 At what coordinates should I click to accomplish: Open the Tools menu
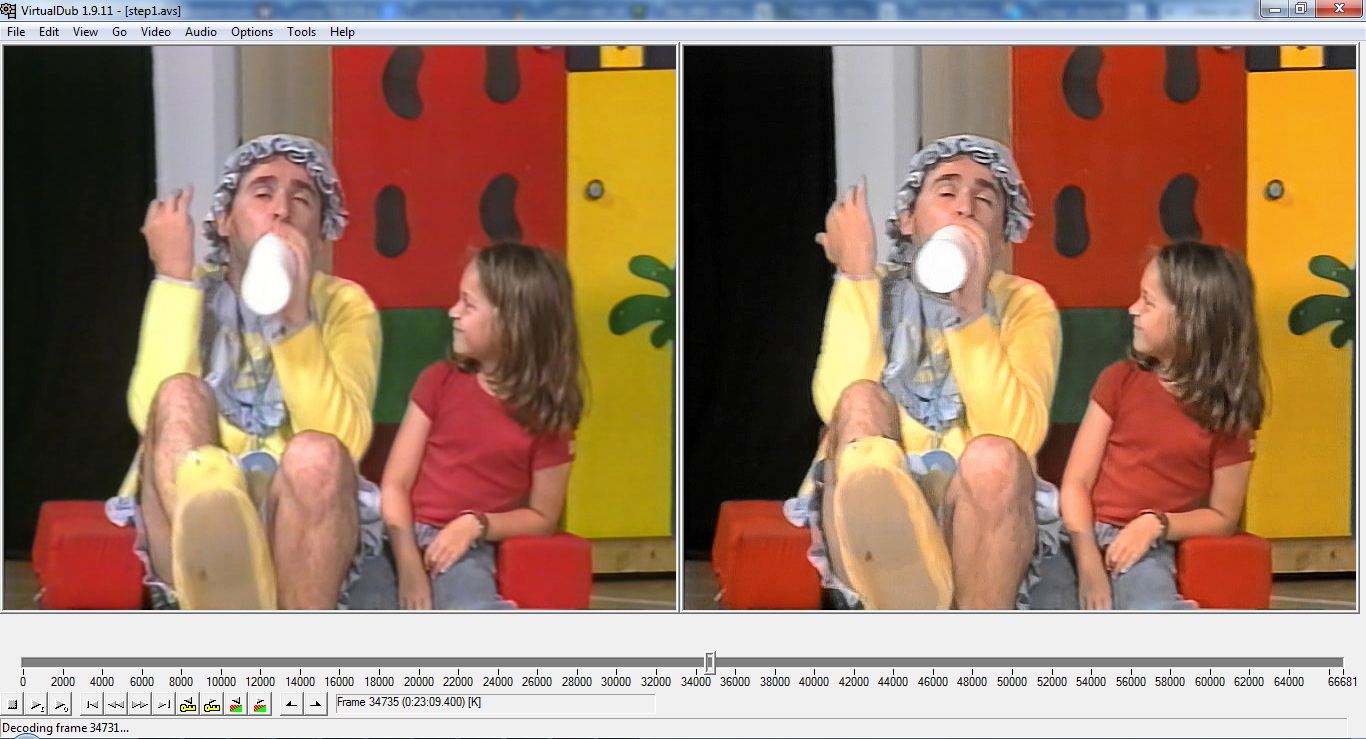[x=301, y=32]
